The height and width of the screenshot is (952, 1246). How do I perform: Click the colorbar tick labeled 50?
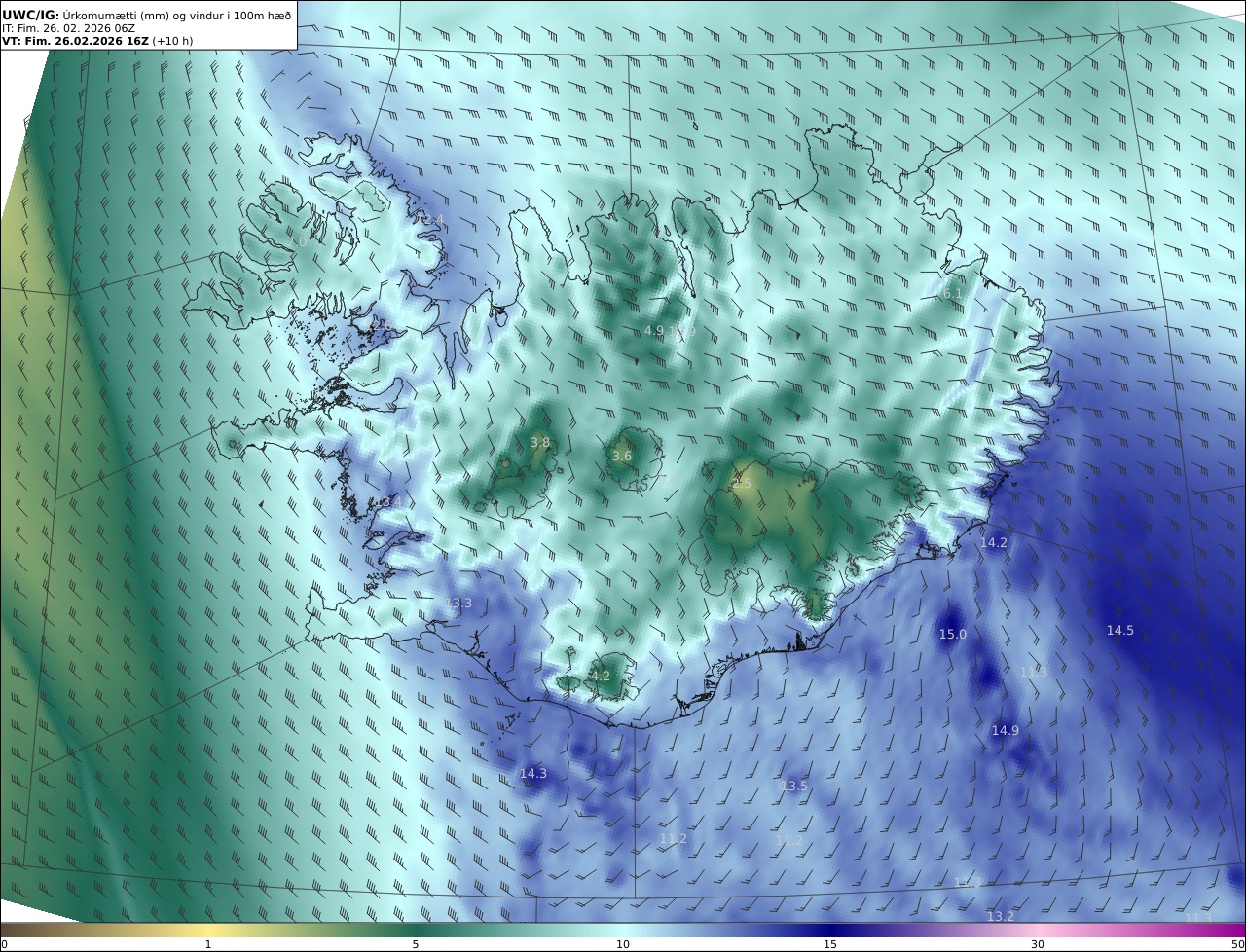(x=1238, y=944)
